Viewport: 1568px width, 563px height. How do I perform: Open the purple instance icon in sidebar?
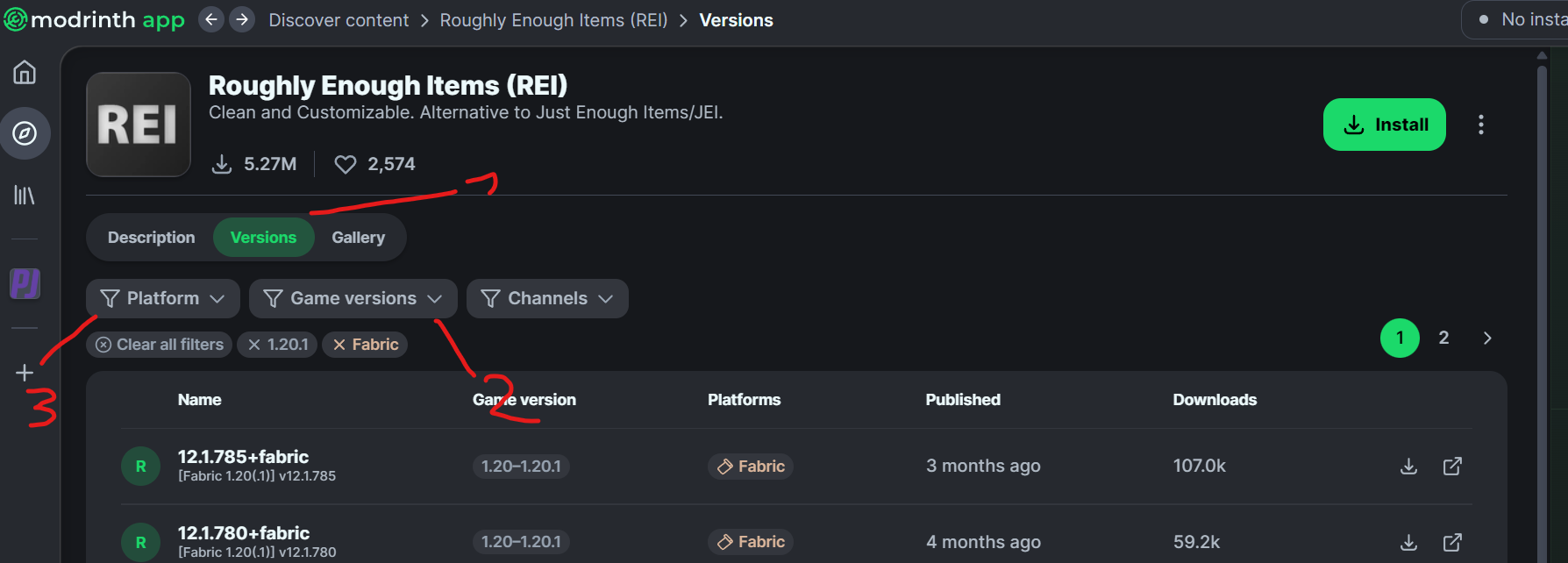25,283
